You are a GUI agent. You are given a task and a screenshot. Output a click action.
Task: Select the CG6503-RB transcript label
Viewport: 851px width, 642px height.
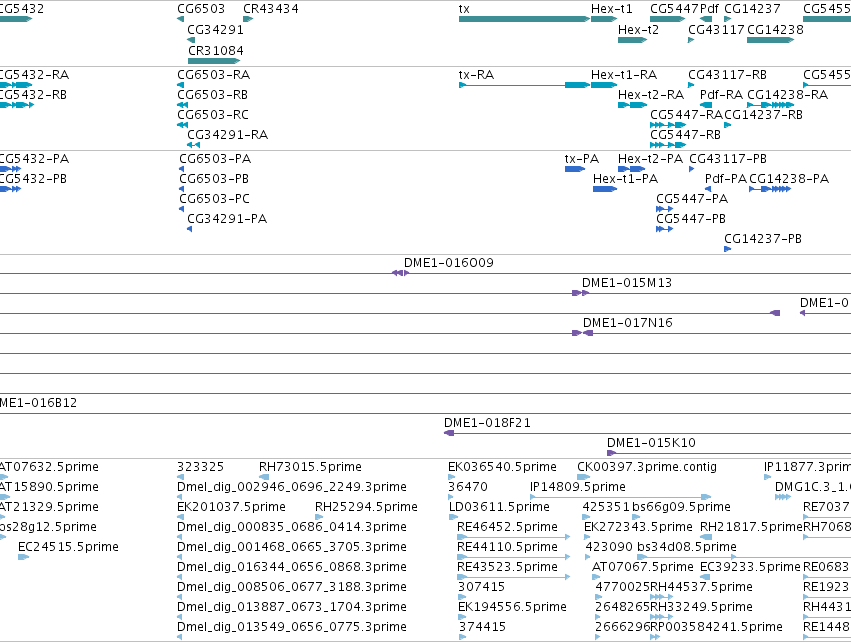pyautogui.click(x=212, y=94)
